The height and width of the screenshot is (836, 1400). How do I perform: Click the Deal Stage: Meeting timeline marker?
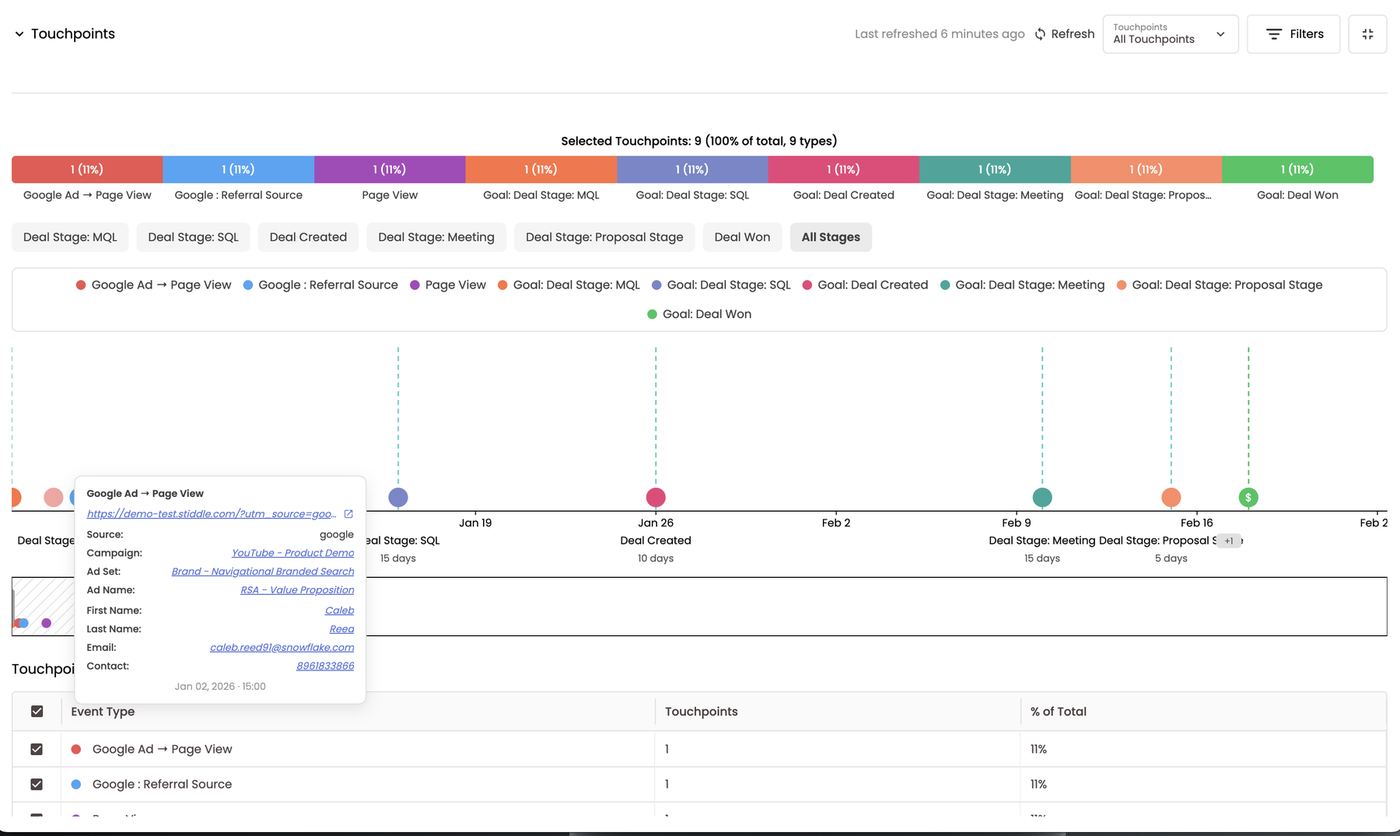(x=1042, y=497)
